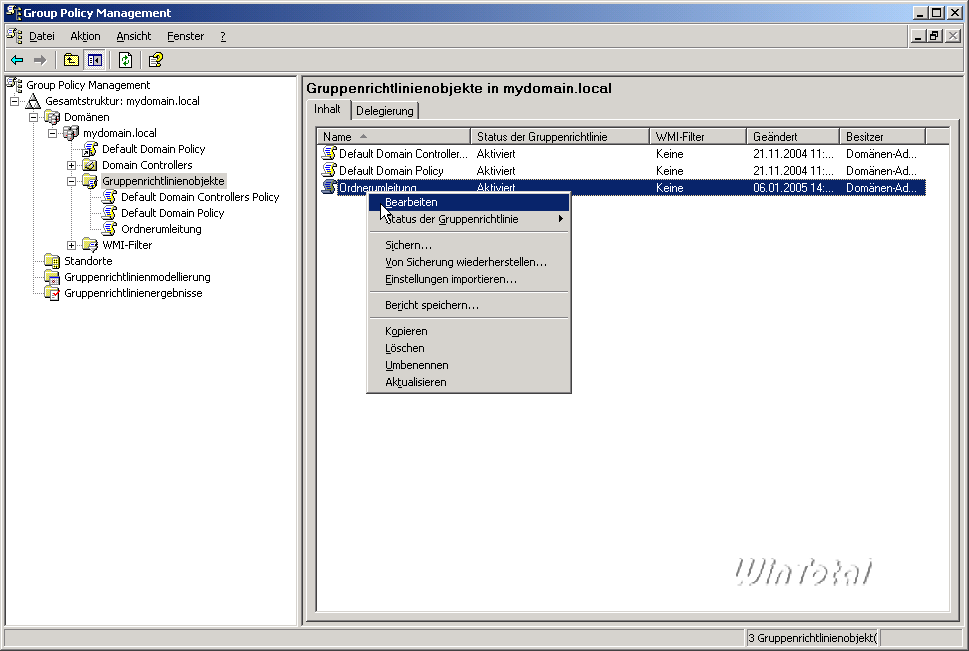Click the Gruppenrichtlinienergebnisse icon in tree
Viewport: 969px width, 651px height.
[x=52, y=293]
